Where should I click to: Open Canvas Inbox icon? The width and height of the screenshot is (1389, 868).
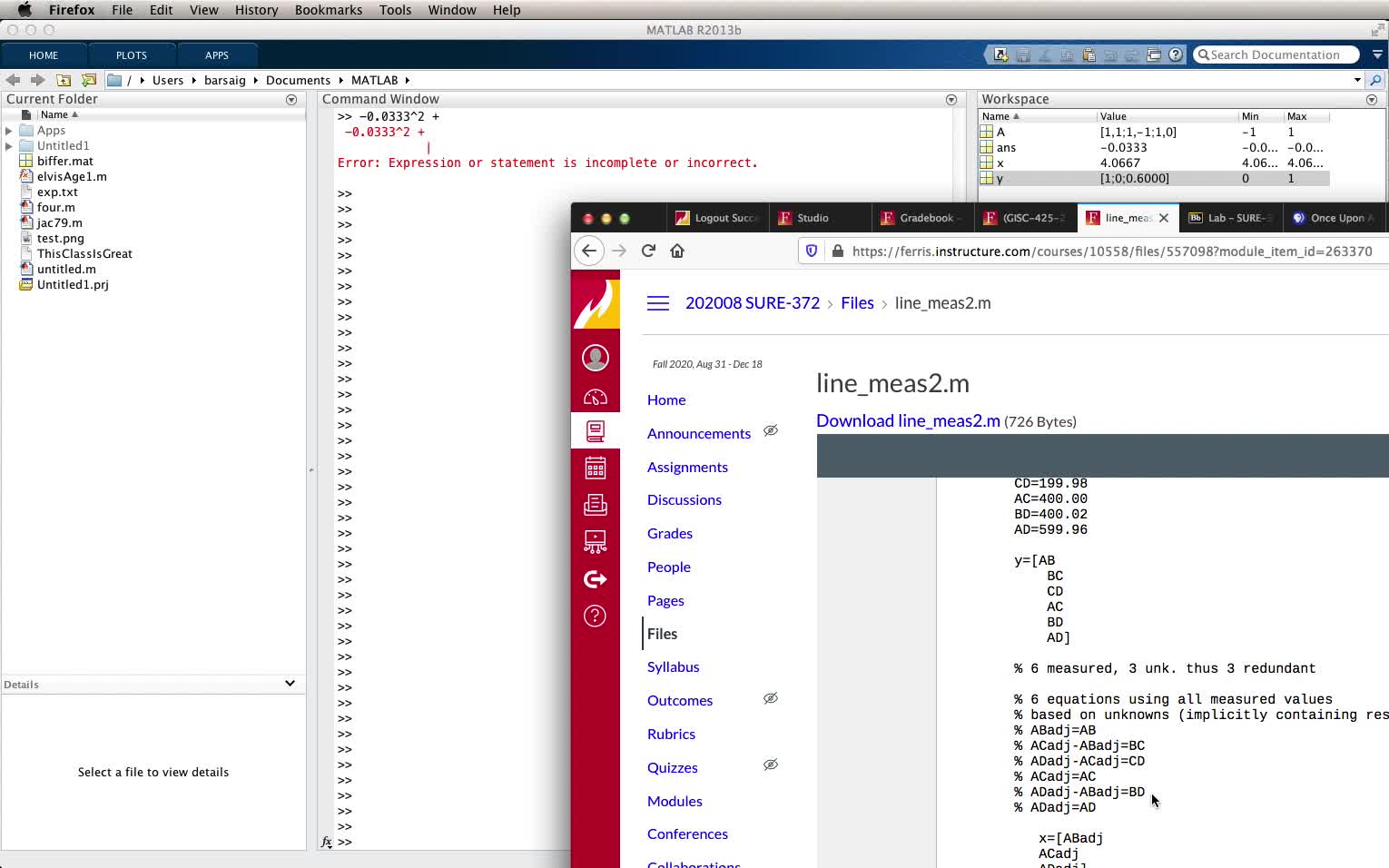(x=596, y=505)
